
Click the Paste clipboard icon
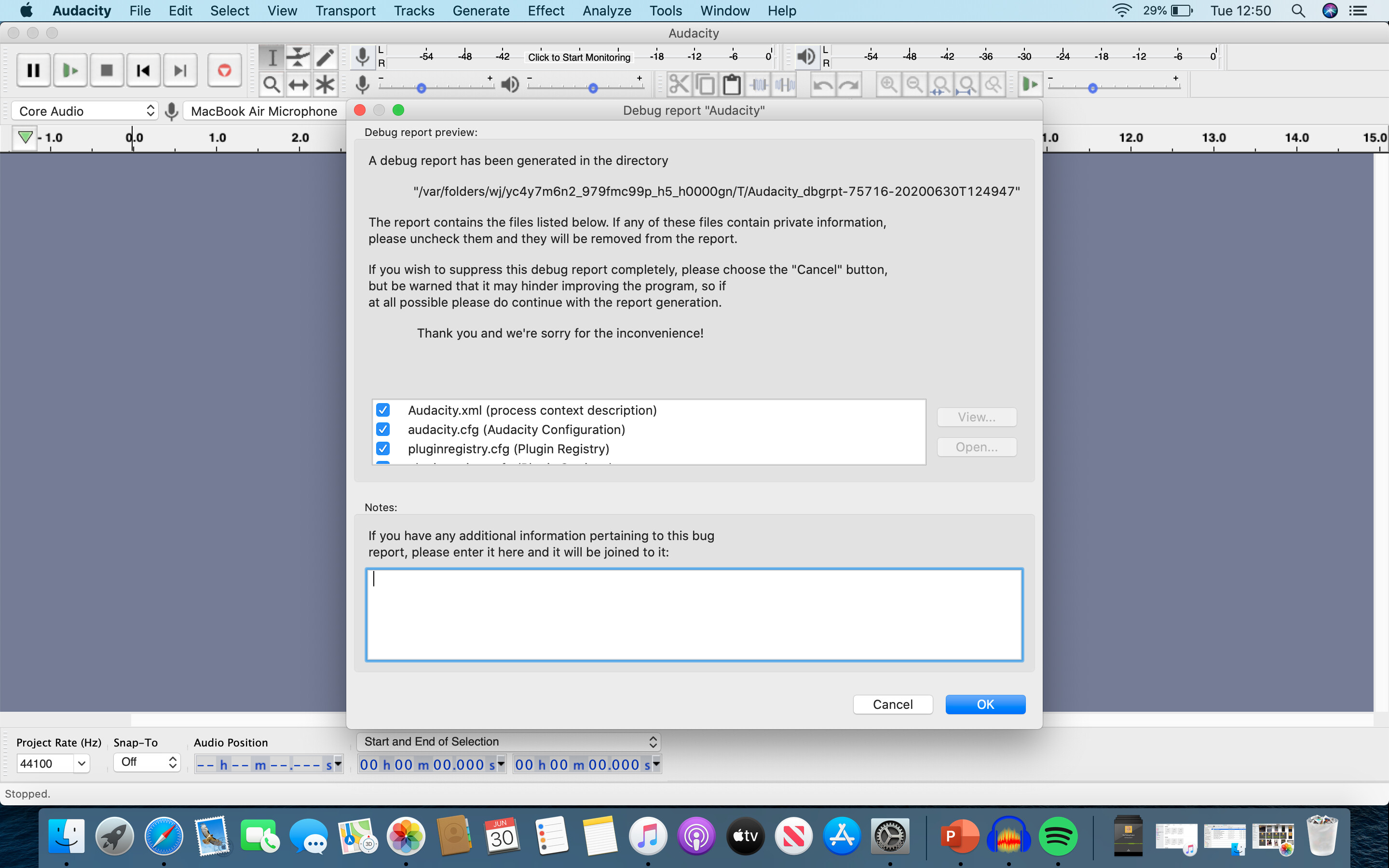click(x=732, y=85)
